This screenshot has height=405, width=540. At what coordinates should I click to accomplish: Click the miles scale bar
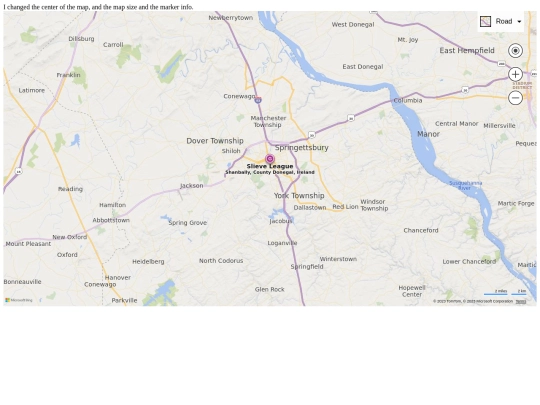[x=496, y=292]
